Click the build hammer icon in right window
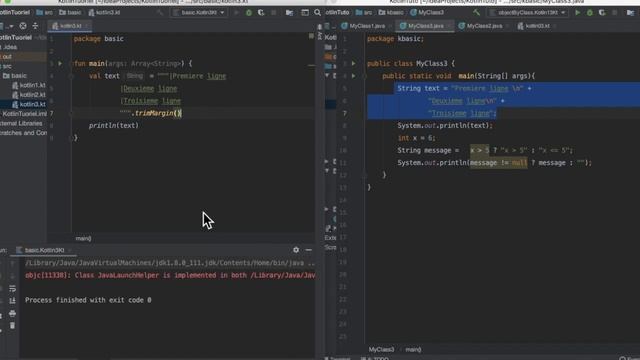Viewport: 640px width, 360px height. click(x=476, y=13)
